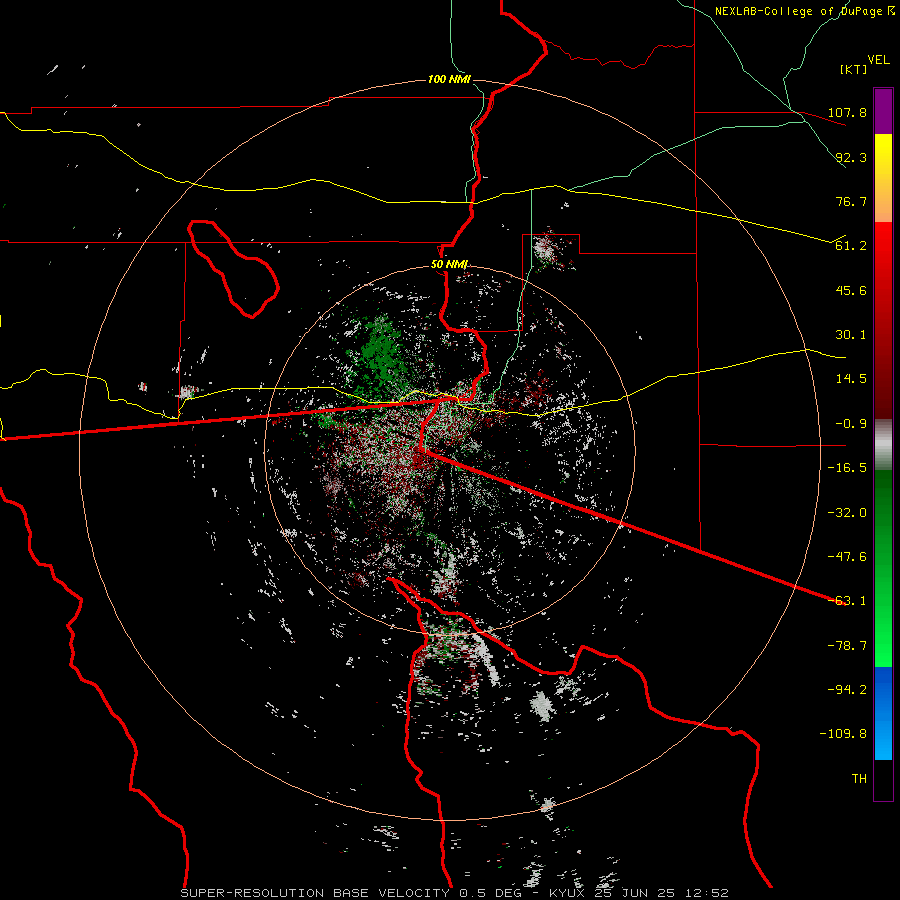The width and height of the screenshot is (900, 900).
Task: Click the 14.5 velocity scale value
Action: [851, 379]
